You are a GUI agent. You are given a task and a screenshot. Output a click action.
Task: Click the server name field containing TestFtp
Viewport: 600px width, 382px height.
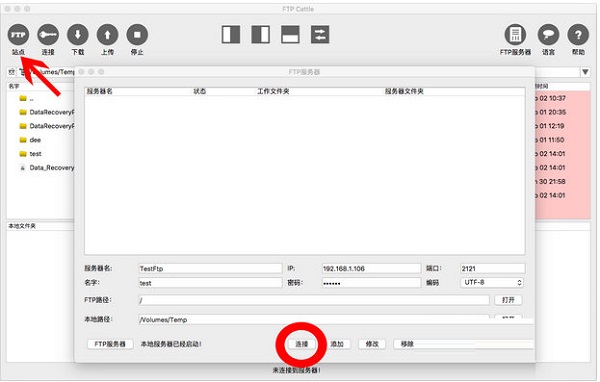tap(210, 269)
